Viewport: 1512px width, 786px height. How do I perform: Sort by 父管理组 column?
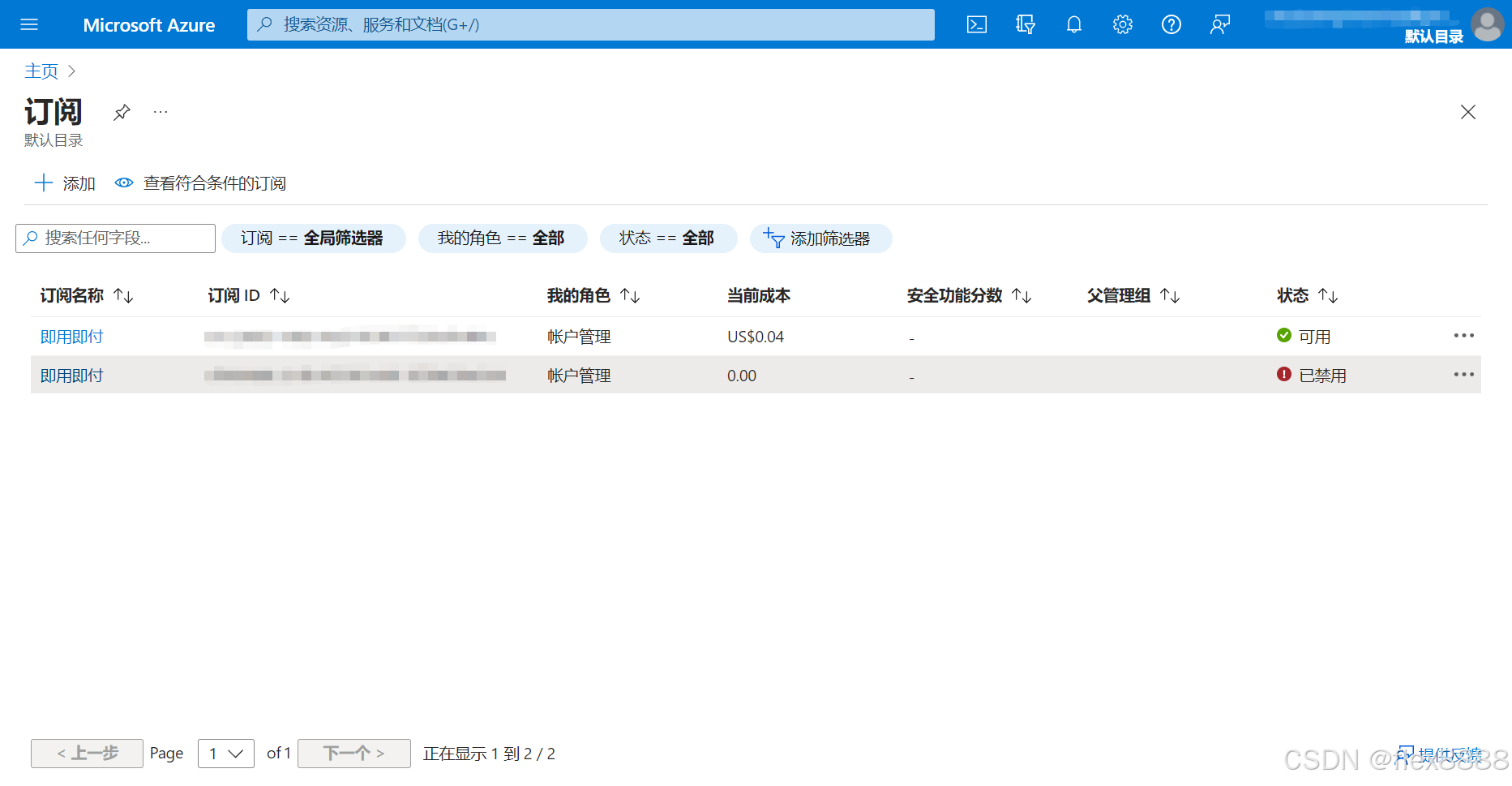(x=1133, y=295)
